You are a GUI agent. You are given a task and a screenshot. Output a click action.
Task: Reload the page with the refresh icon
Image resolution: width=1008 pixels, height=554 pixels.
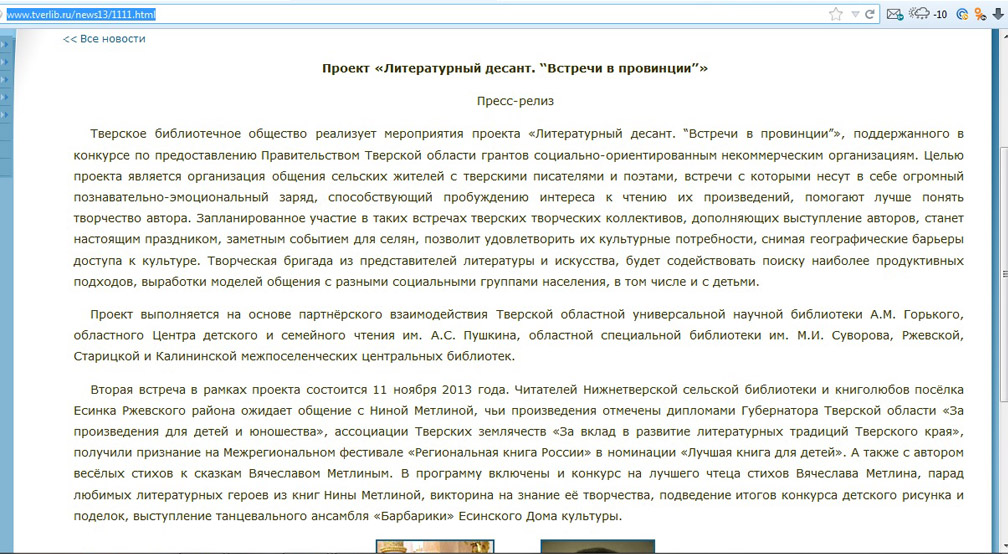(870, 14)
